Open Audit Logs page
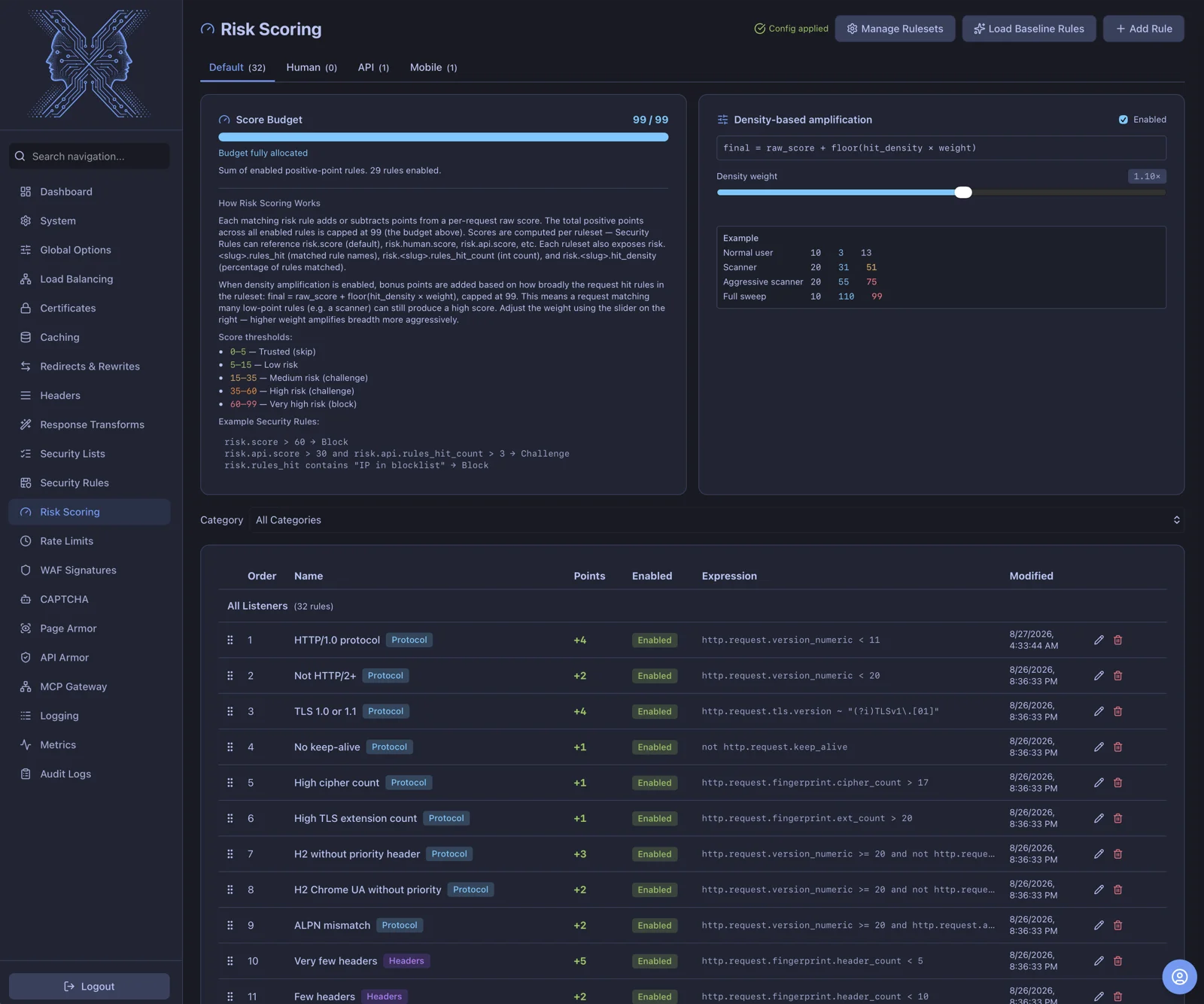1204x1004 pixels. coord(89,774)
